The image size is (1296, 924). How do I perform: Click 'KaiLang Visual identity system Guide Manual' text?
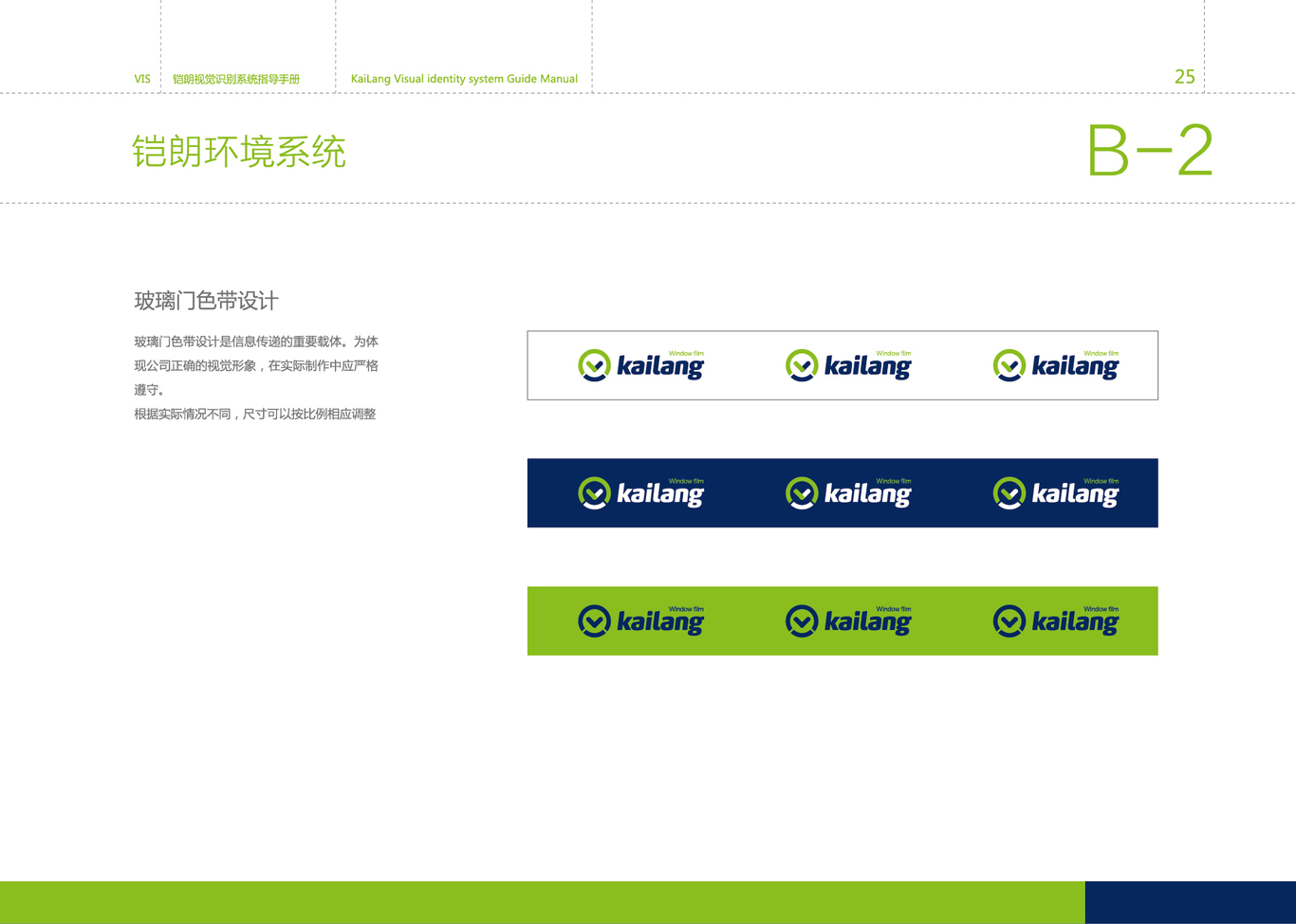coord(464,79)
